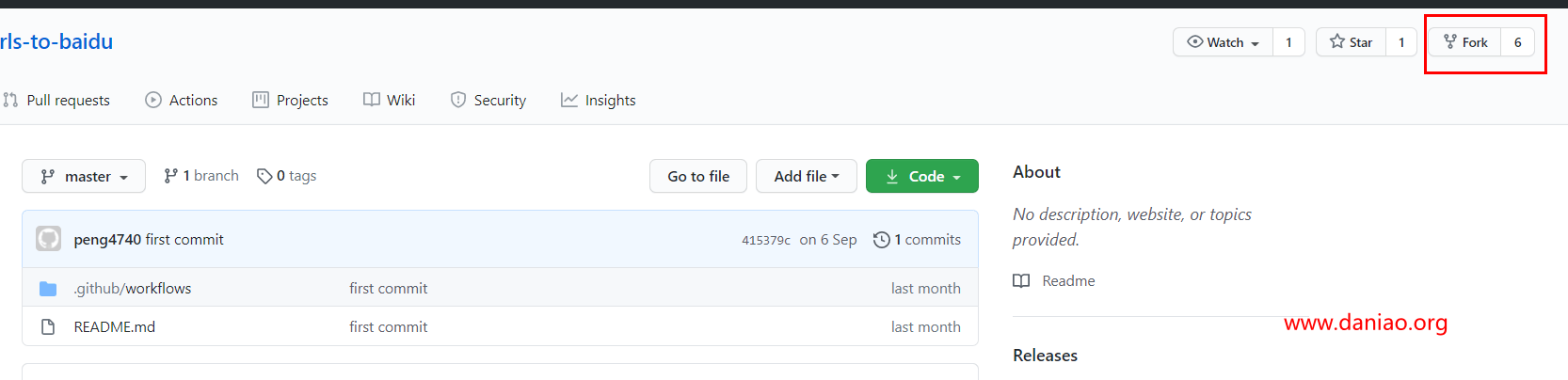Open the .github/workflows folder
The image size is (1568, 380).
click(133, 289)
